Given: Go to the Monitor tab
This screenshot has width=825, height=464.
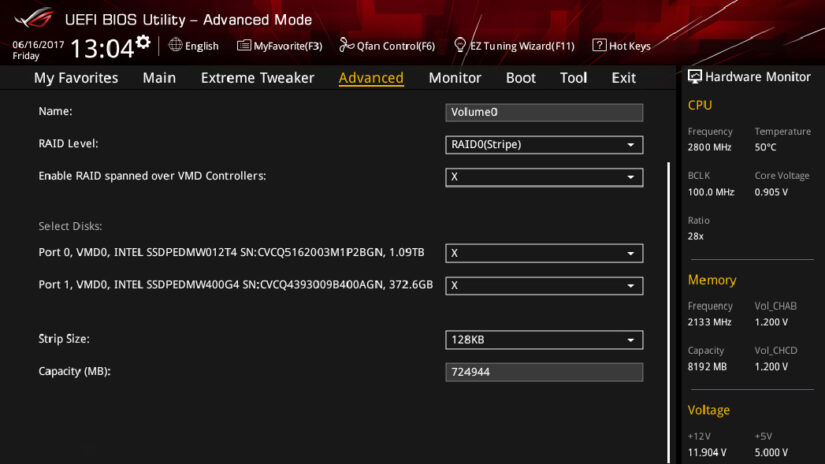Looking at the screenshot, I should [x=454, y=78].
